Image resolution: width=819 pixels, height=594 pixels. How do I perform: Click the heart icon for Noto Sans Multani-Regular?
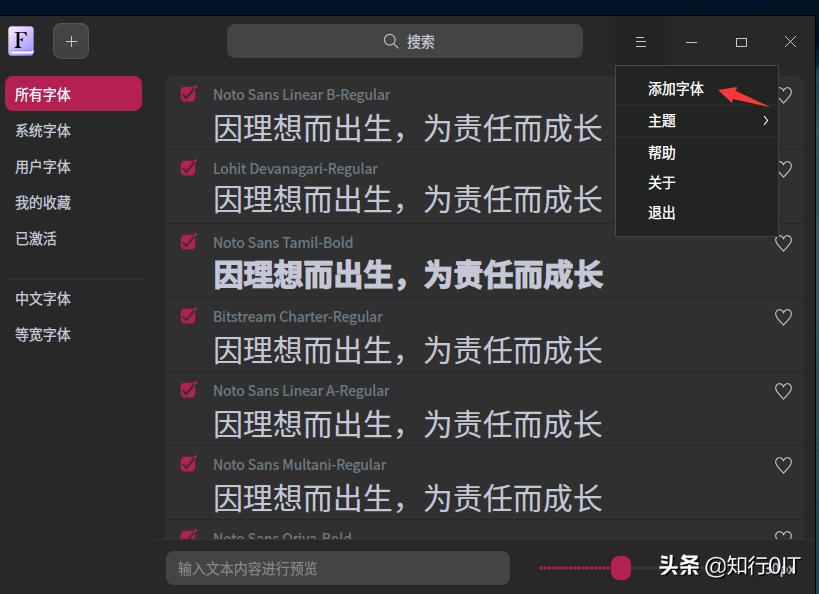coord(783,465)
